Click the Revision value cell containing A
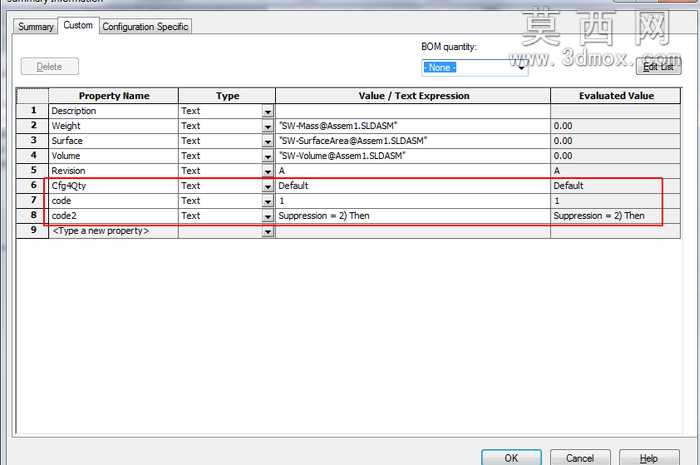 coord(413,170)
